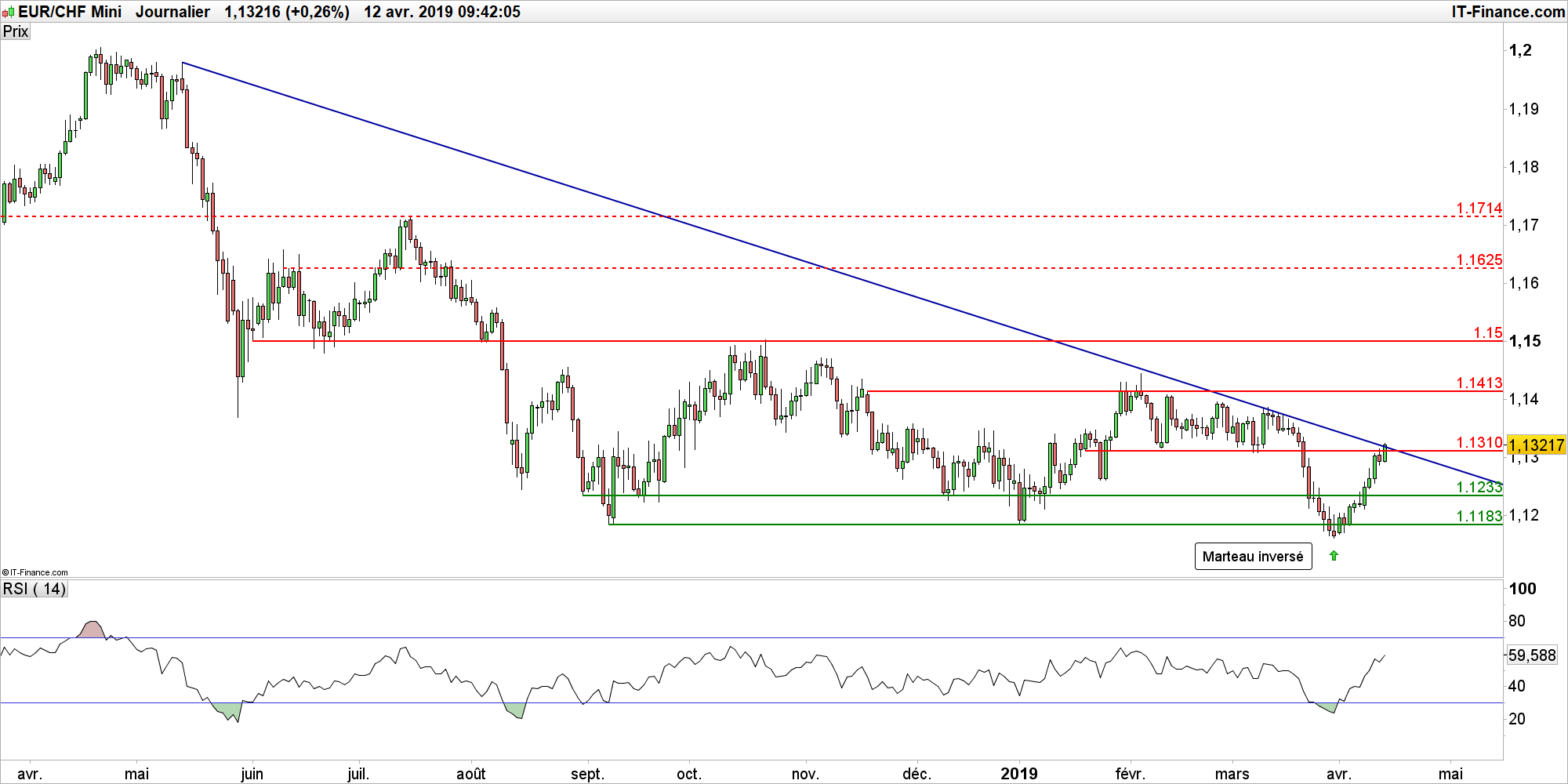Viewport: 1568px width, 784px height.
Task: Click the 1,13216 (+0,26%) price quote
Action: (x=287, y=12)
